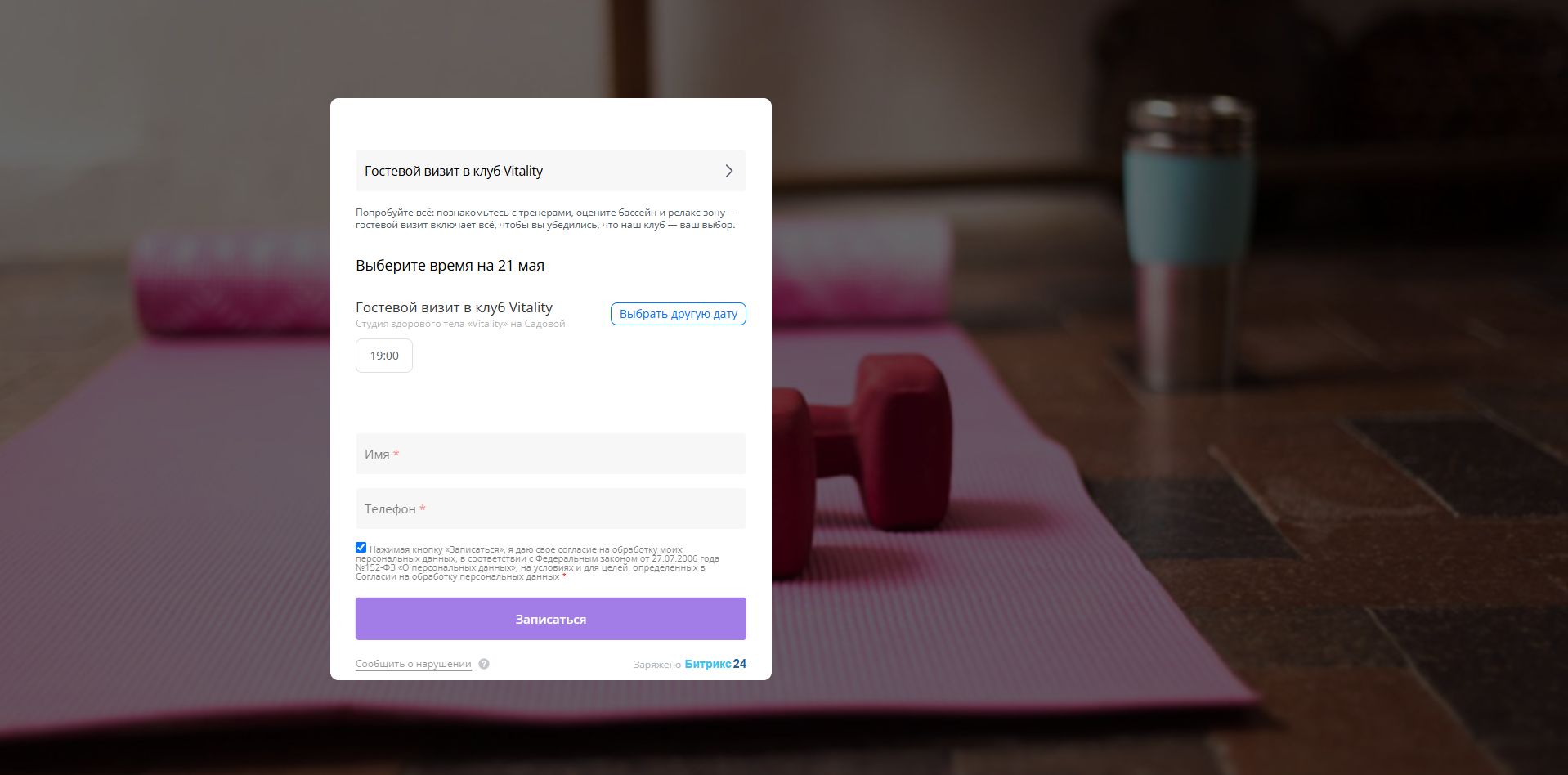This screenshot has width=1568, height=775.
Task: Expand the «Гостевой визит в клуб Vitality» selector row
Action: tap(550, 171)
